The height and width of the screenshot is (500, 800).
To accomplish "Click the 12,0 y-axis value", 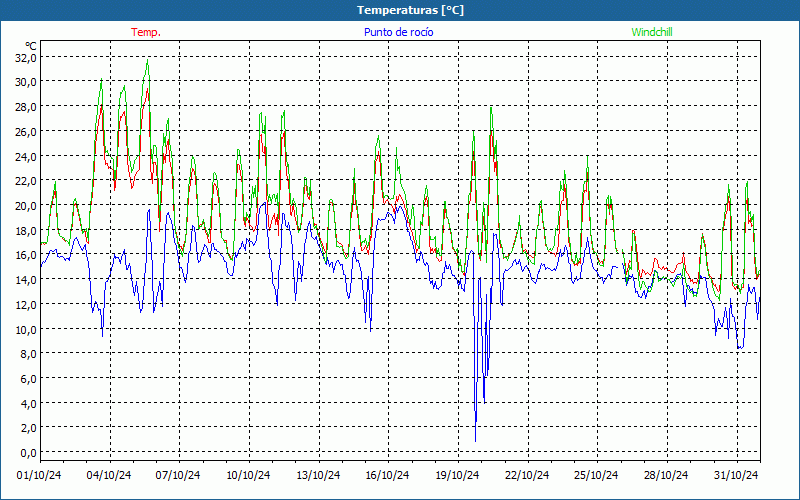I will [26, 304].
